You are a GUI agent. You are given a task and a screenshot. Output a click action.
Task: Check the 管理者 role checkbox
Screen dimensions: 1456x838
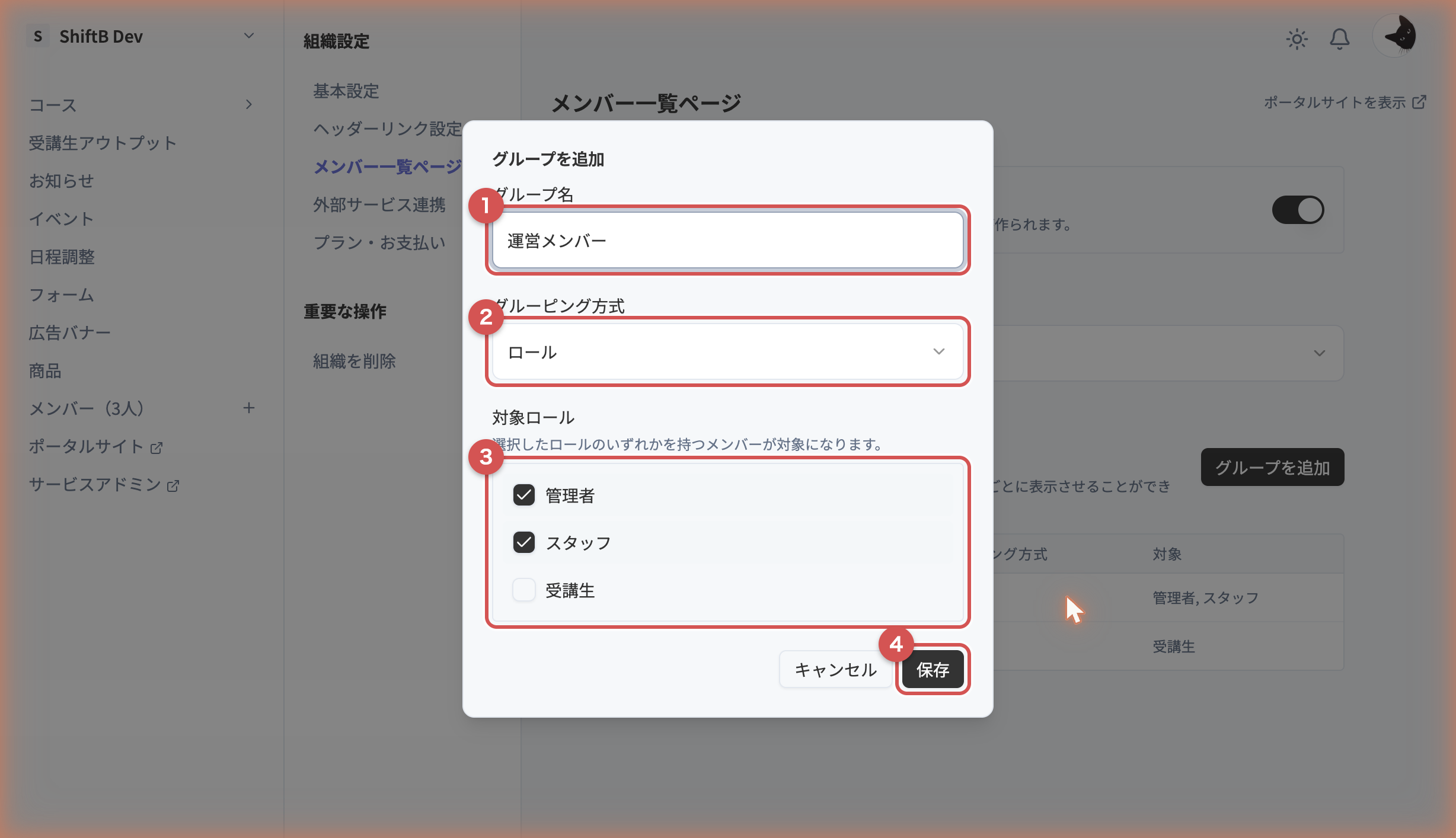pyautogui.click(x=524, y=495)
